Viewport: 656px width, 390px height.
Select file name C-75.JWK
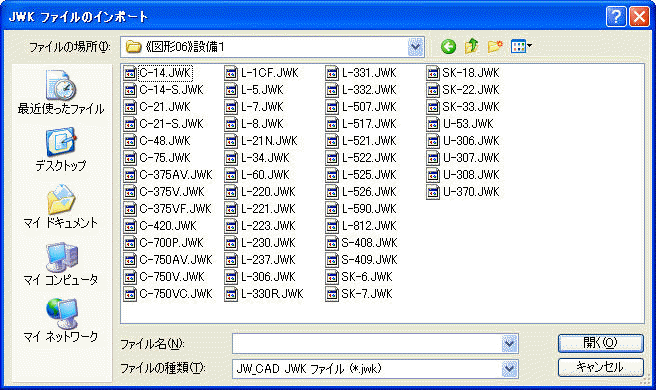[165, 158]
